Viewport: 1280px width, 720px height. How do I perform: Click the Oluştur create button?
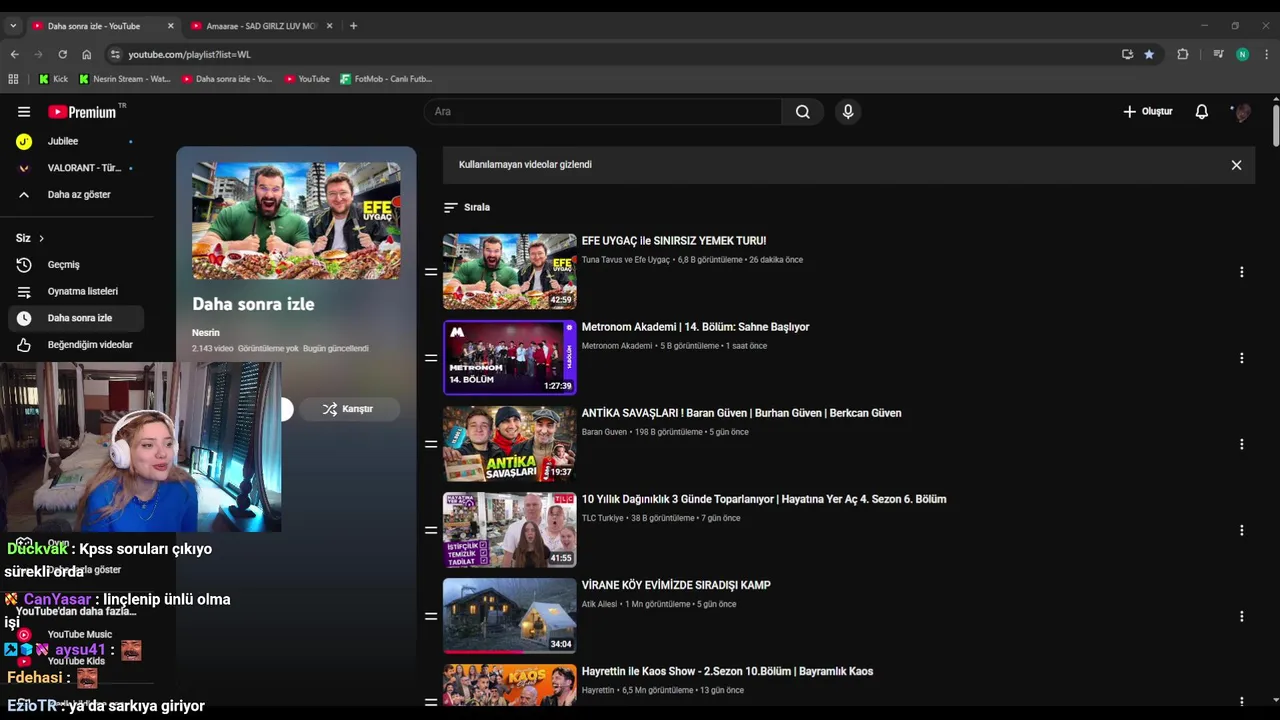coord(1147,112)
